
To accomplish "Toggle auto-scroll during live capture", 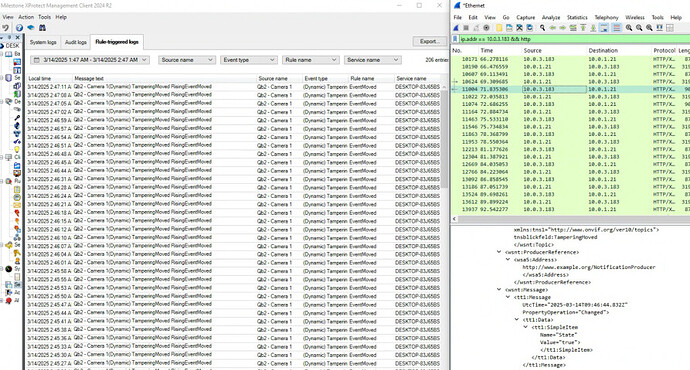I will click(604, 28).
